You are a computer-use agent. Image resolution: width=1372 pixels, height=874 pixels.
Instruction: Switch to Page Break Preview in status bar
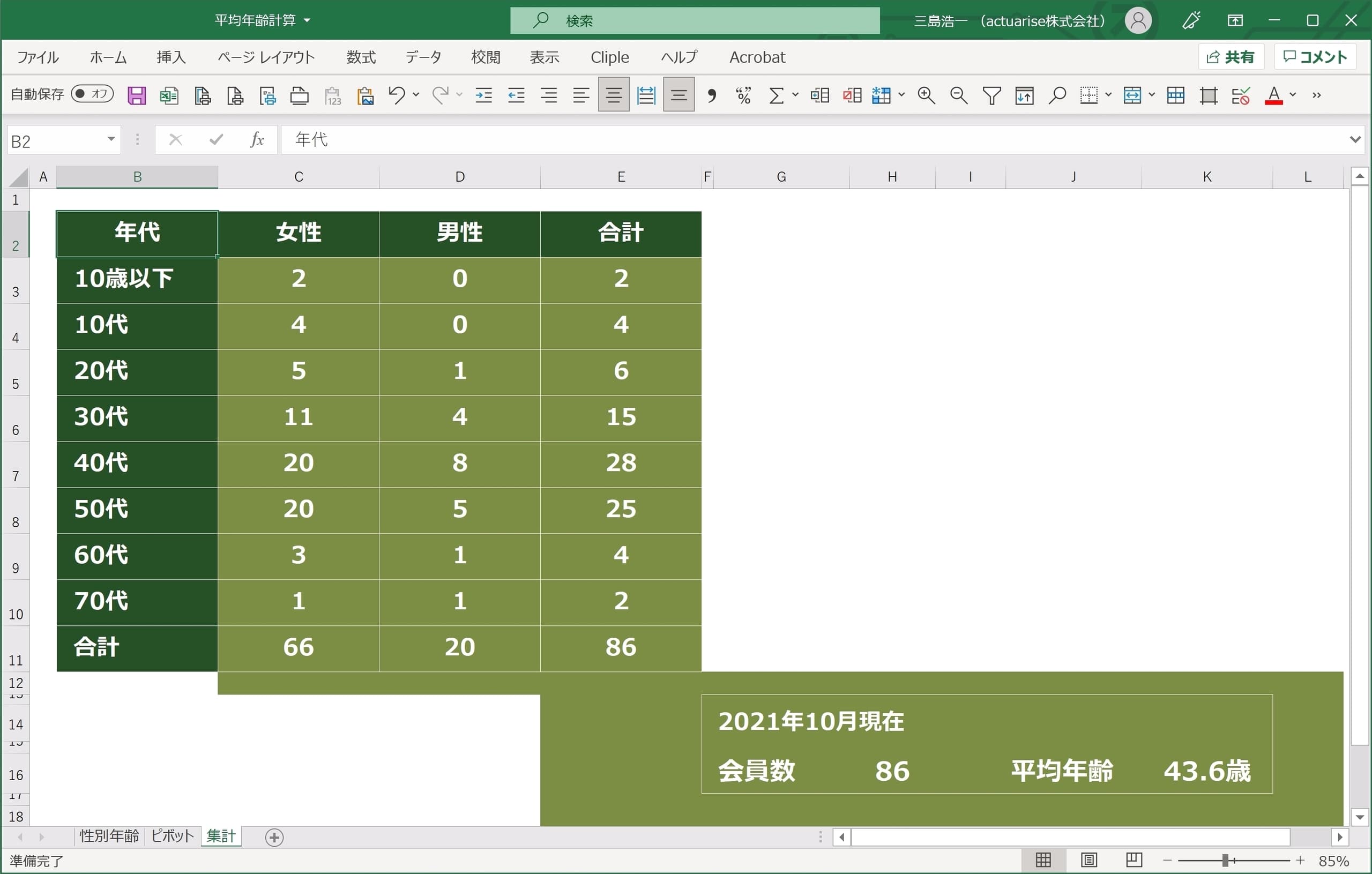pos(1134,860)
